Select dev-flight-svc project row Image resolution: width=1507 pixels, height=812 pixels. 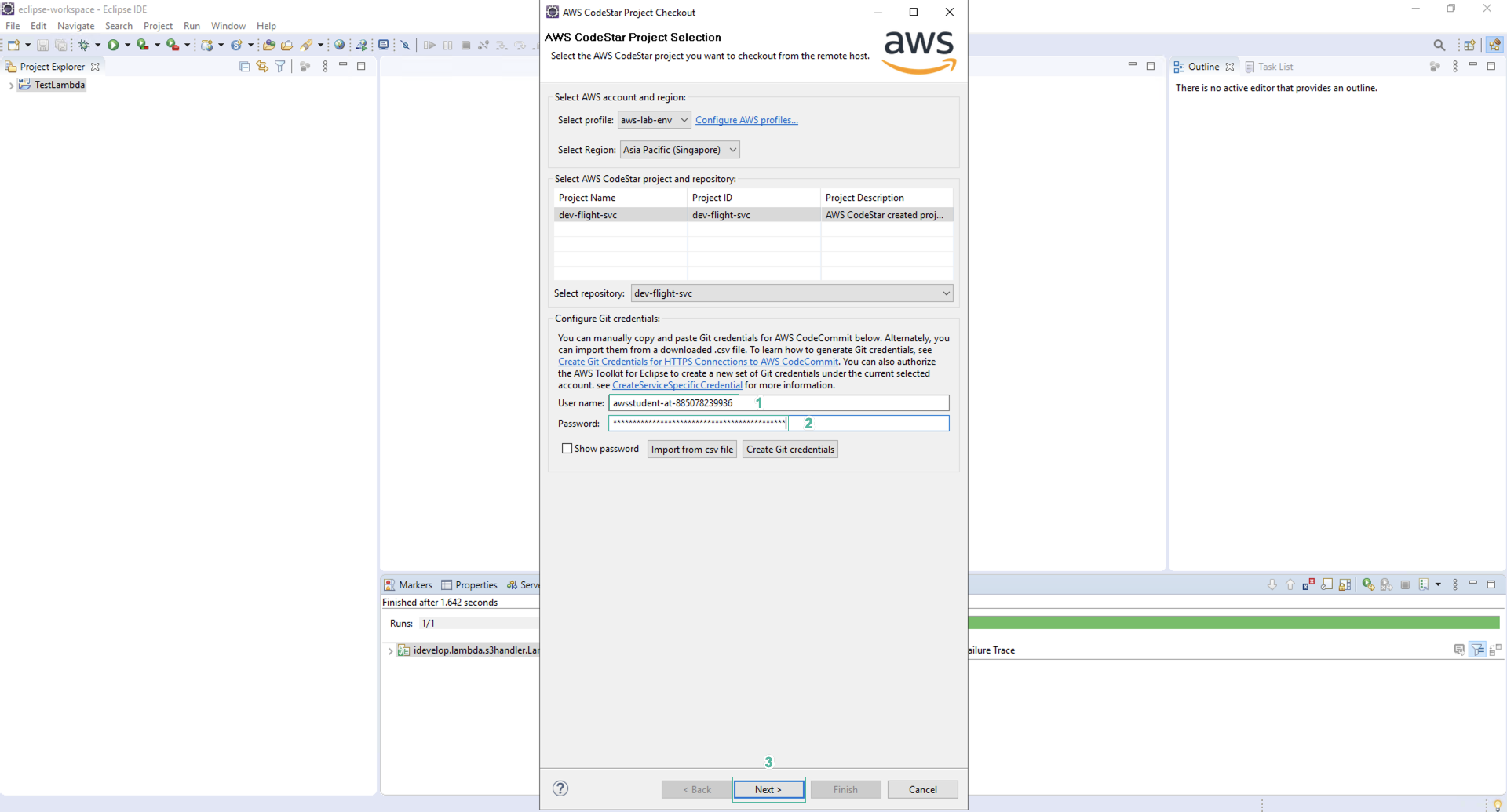click(753, 215)
